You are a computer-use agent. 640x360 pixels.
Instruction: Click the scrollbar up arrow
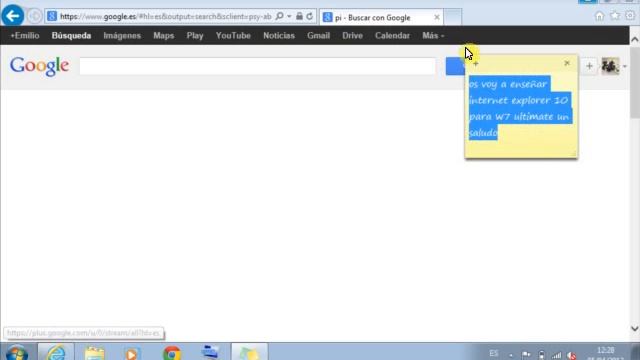click(635, 40)
